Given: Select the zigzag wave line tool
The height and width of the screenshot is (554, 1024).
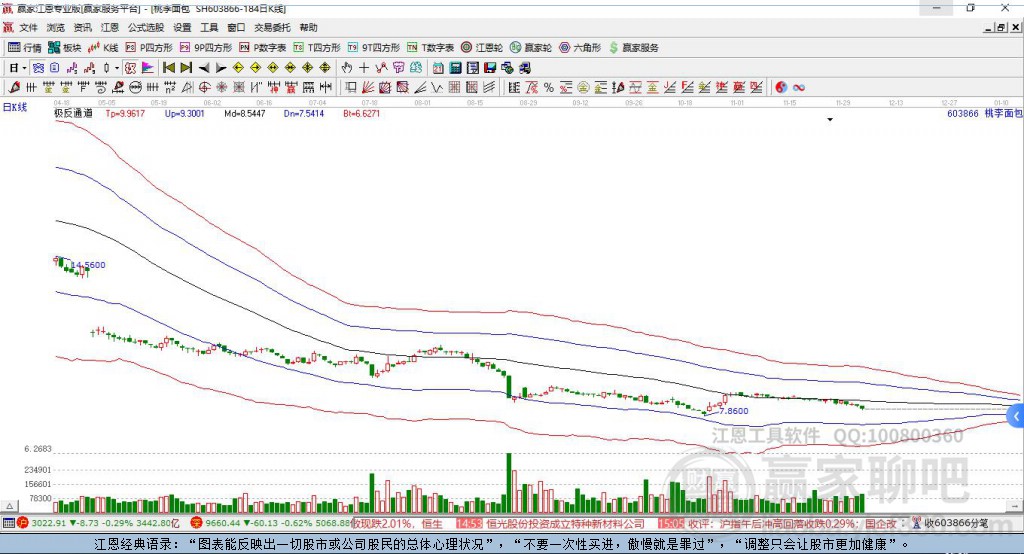Looking at the screenshot, I should pyautogui.click(x=436, y=88).
